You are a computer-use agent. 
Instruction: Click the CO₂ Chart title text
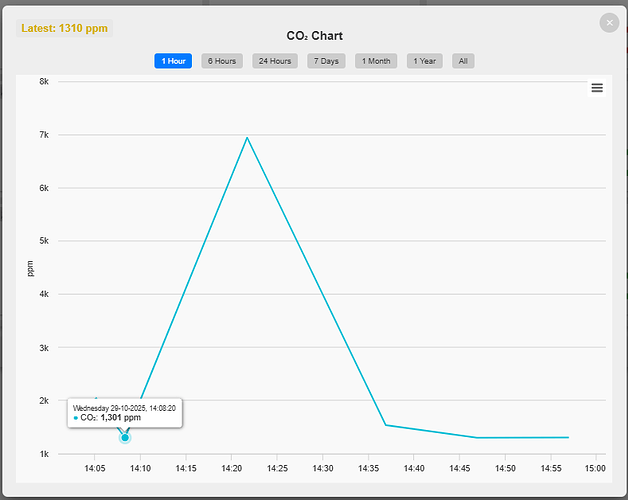pos(314,36)
